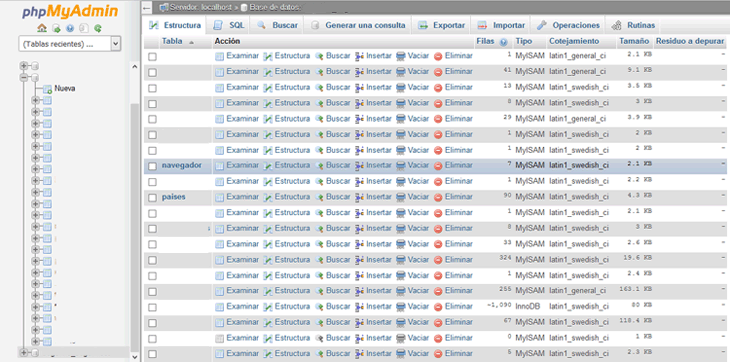This screenshot has width=730, height=362.
Task: Click the green reload navigation panel icon
Action: pyautogui.click(x=98, y=28)
